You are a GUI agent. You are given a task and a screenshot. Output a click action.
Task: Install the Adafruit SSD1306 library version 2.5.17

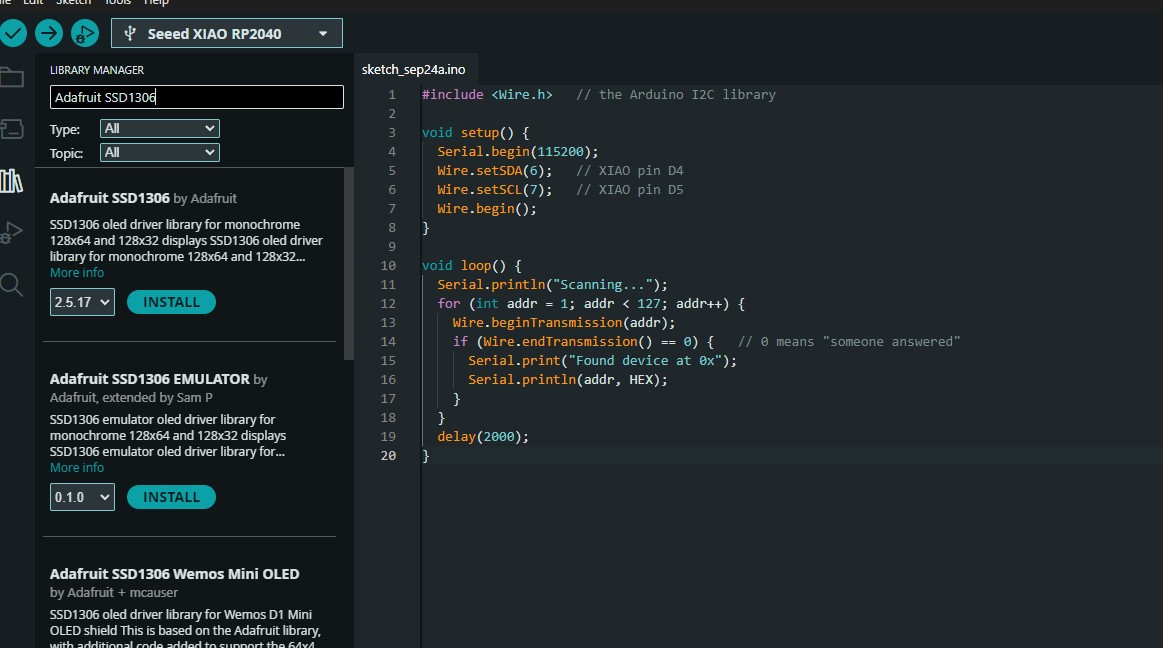tap(171, 302)
